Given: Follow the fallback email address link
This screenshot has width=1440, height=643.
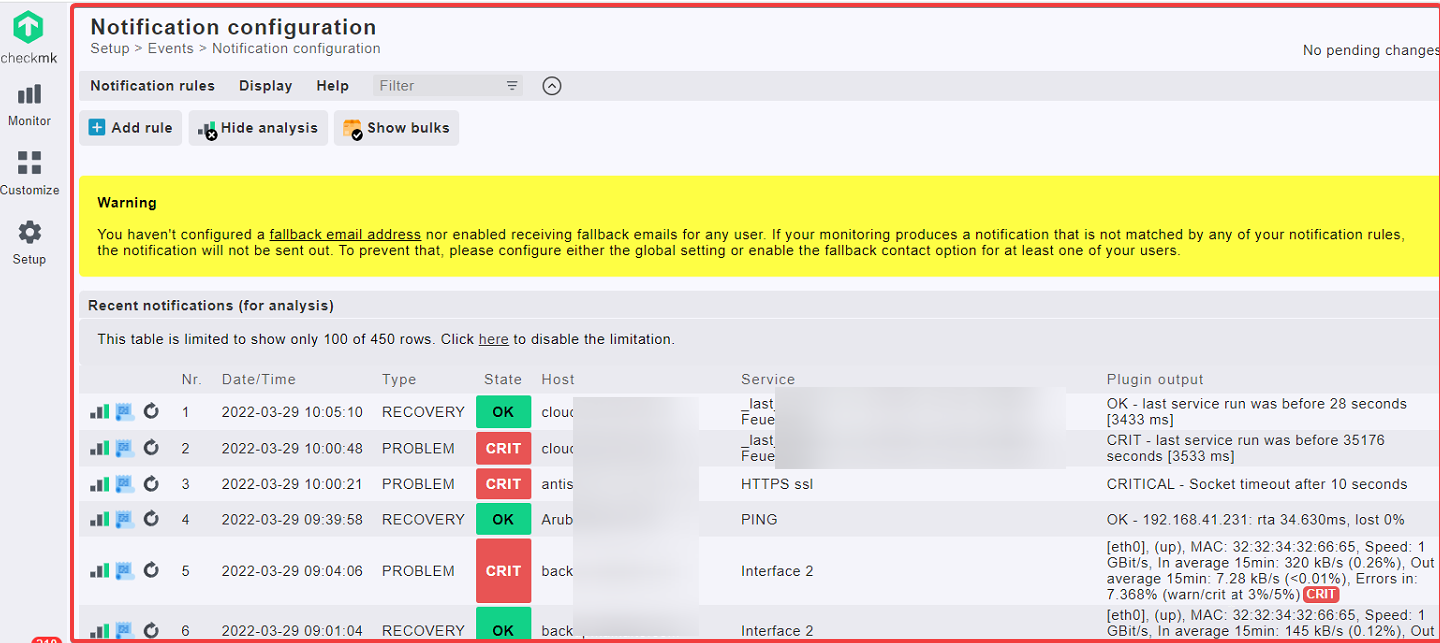Looking at the screenshot, I should click(345, 234).
